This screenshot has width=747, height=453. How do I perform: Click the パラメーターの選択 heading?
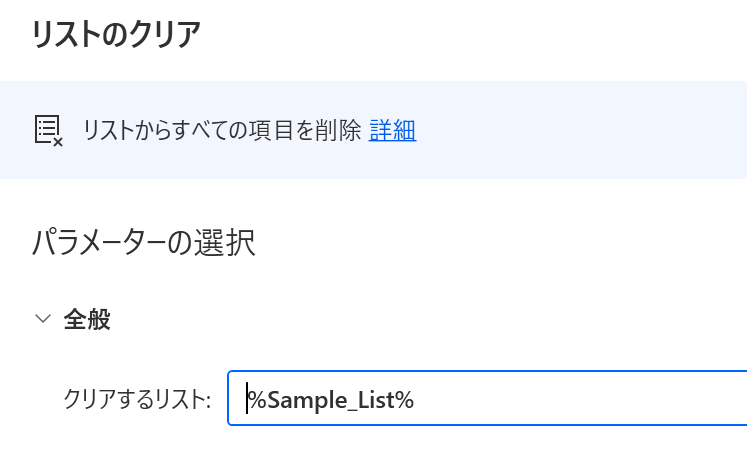[x=144, y=242]
